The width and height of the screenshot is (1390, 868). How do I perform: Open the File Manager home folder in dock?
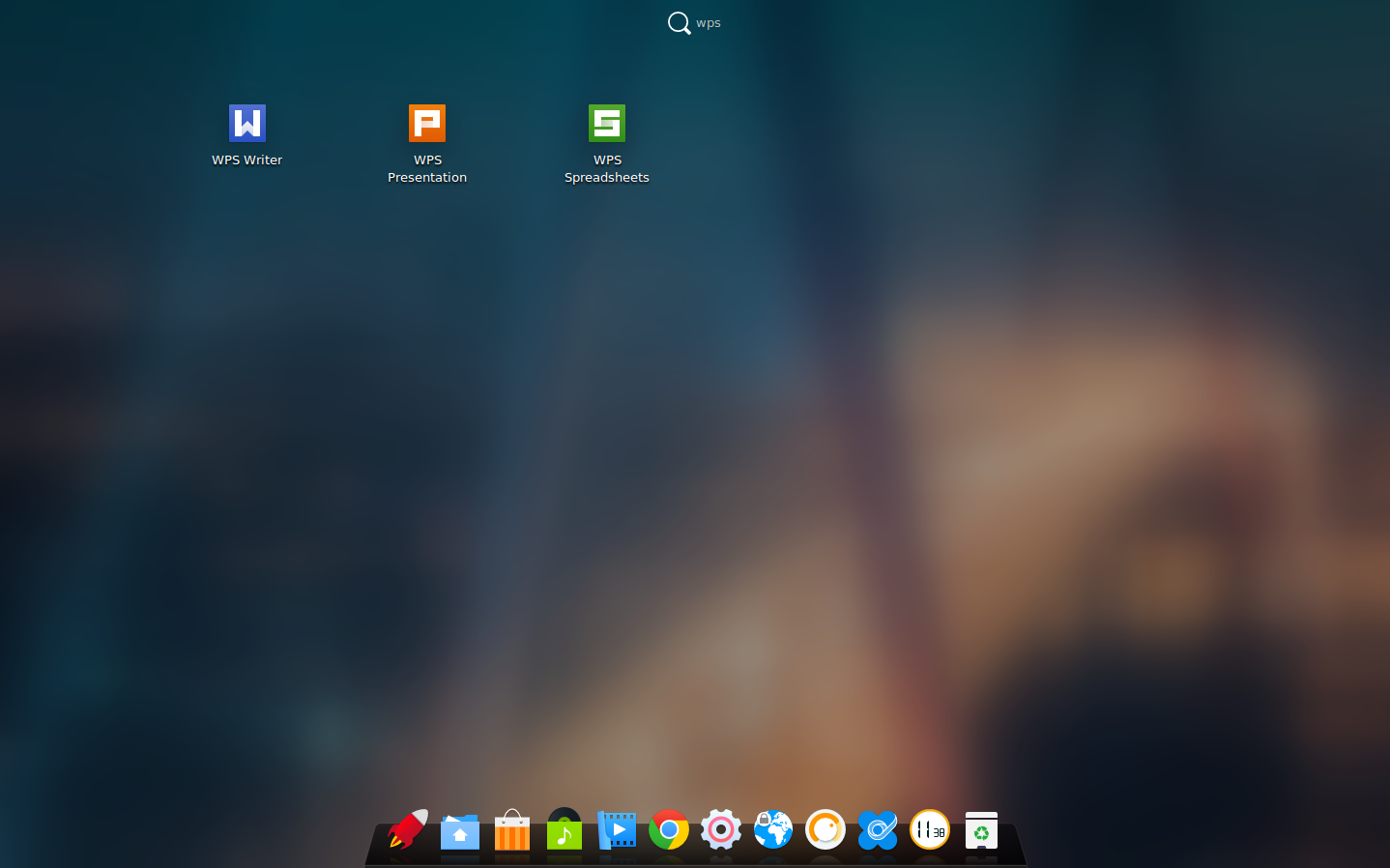coord(460,830)
